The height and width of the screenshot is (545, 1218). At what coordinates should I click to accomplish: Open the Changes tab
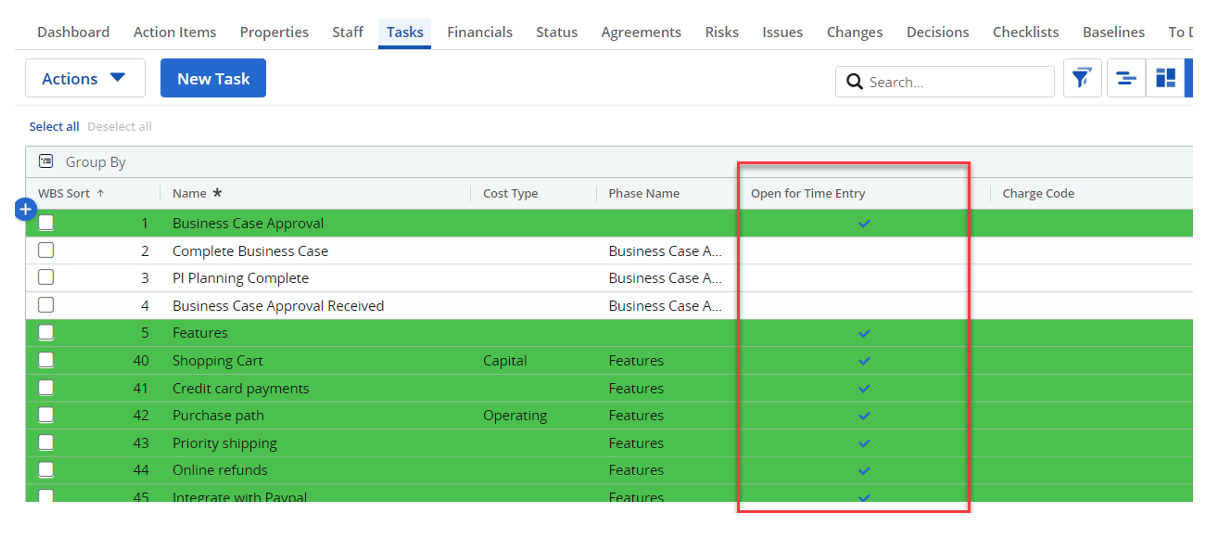[855, 32]
